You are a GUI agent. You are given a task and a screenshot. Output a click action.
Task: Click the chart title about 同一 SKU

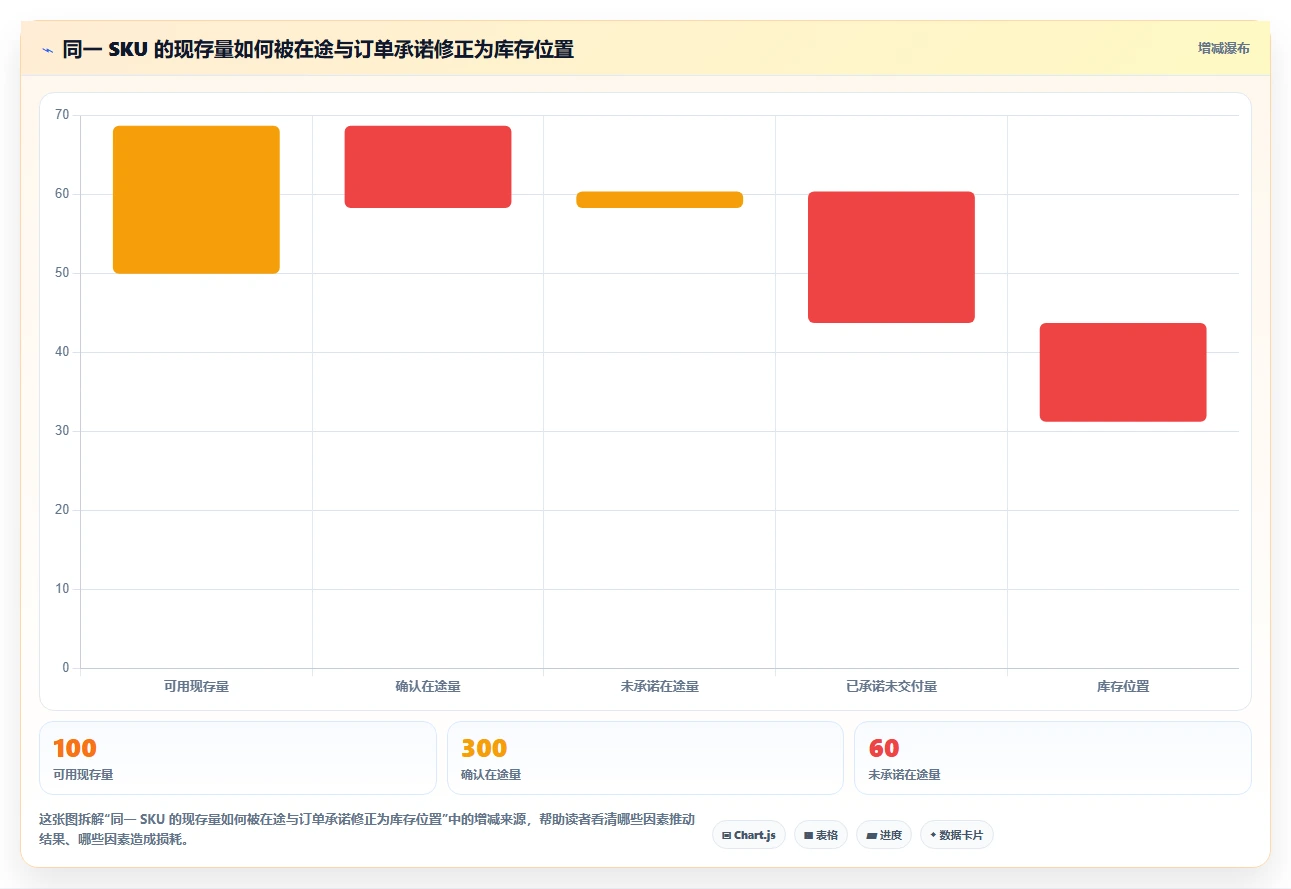[x=318, y=49]
